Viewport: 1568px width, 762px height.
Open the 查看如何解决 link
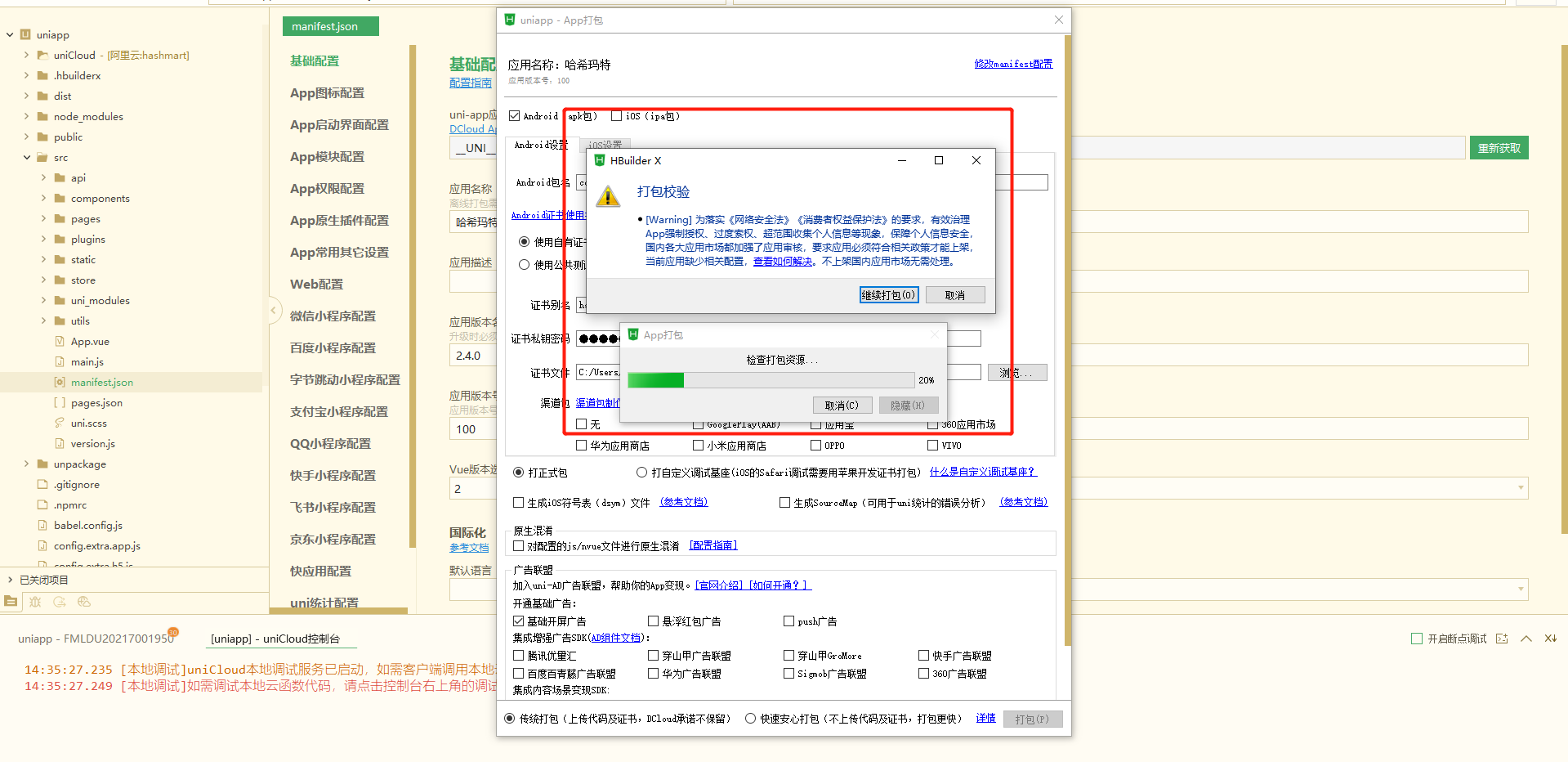(x=784, y=262)
